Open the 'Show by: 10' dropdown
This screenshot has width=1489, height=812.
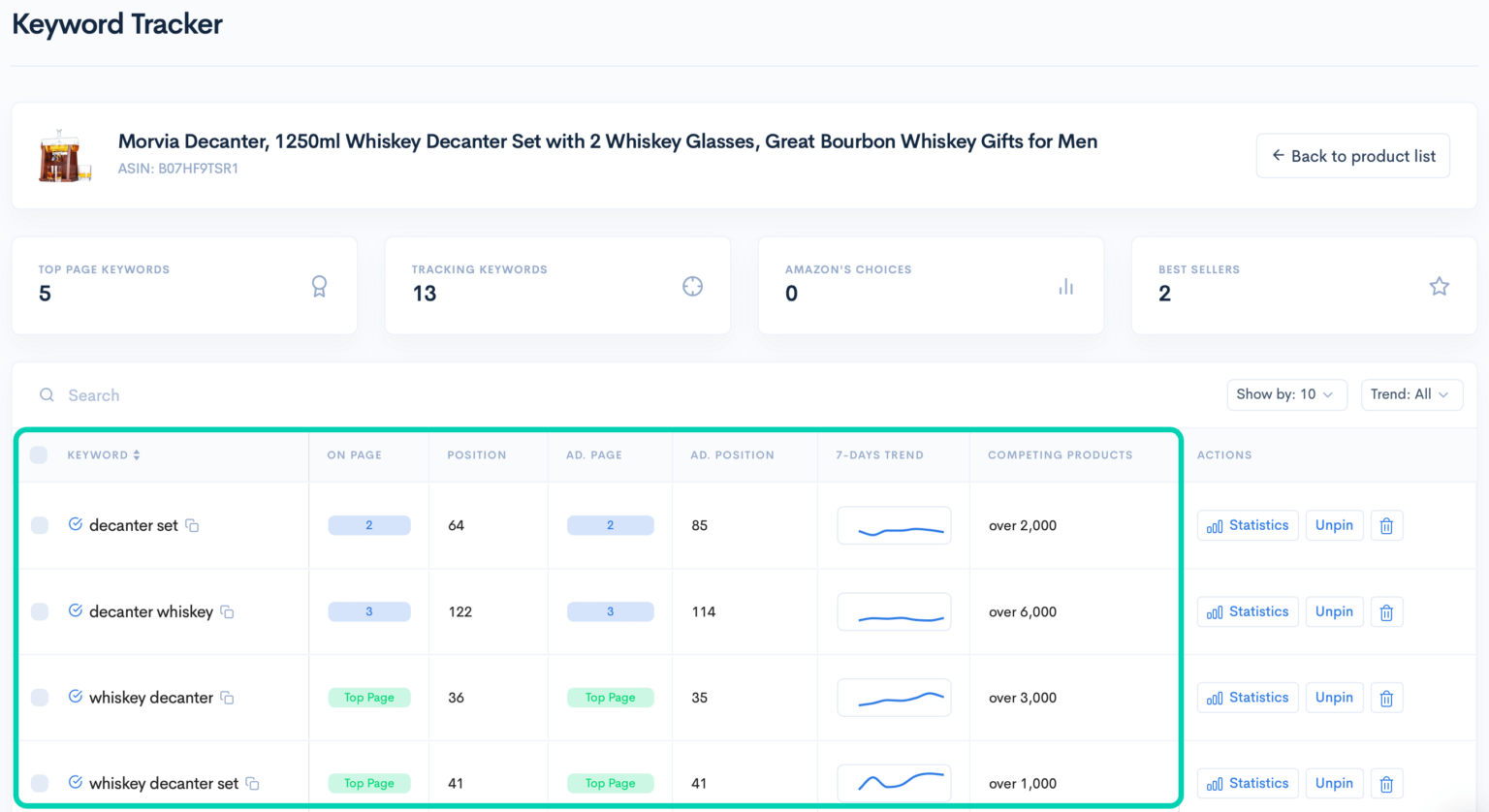[1286, 394]
